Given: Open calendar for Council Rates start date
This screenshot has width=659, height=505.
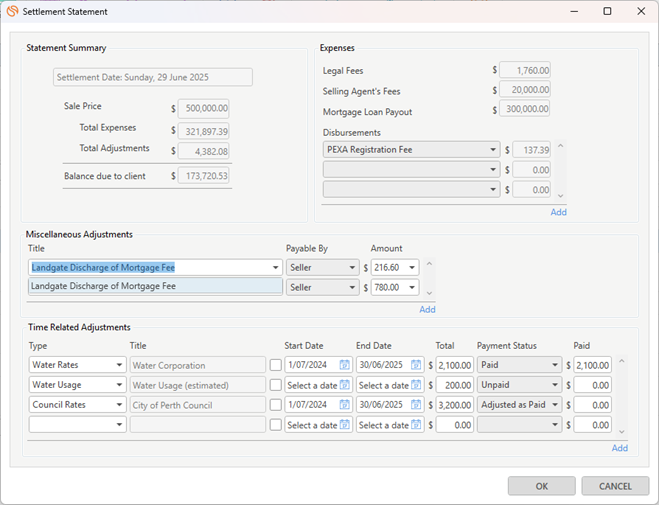Looking at the screenshot, I should tap(345, 405).
